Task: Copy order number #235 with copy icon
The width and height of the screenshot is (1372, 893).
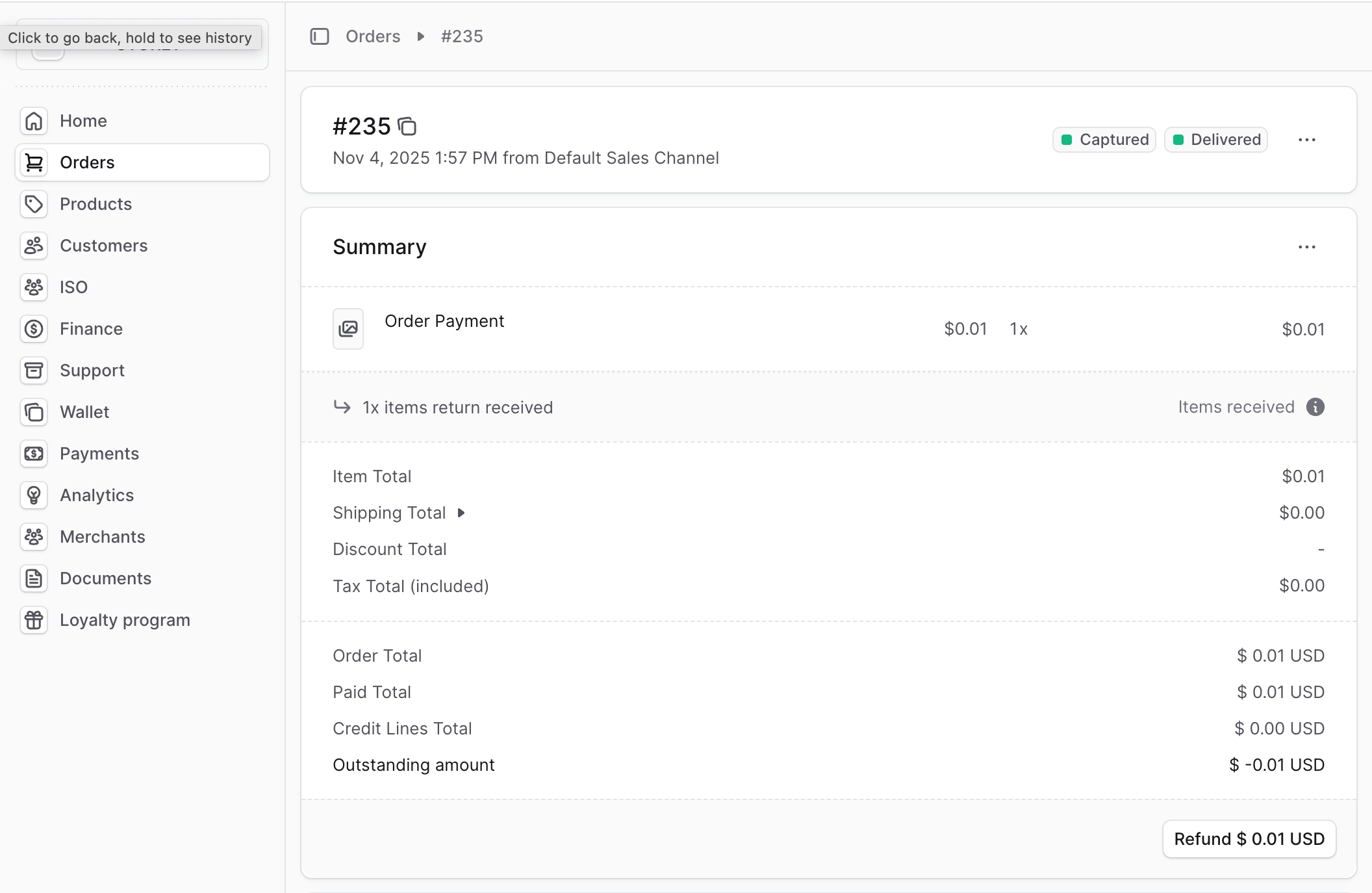Action: point(408,127)
